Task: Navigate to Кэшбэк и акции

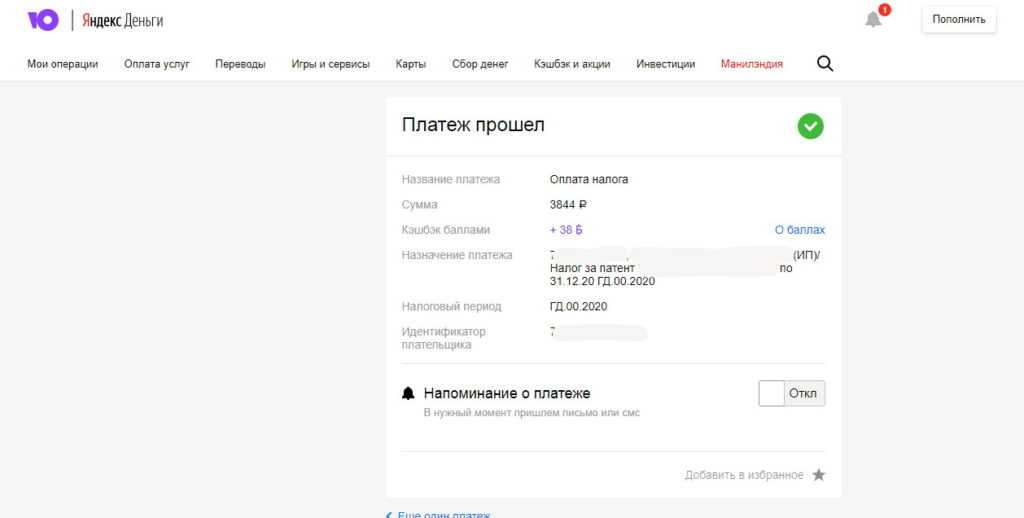Action: tap(572, 64)
